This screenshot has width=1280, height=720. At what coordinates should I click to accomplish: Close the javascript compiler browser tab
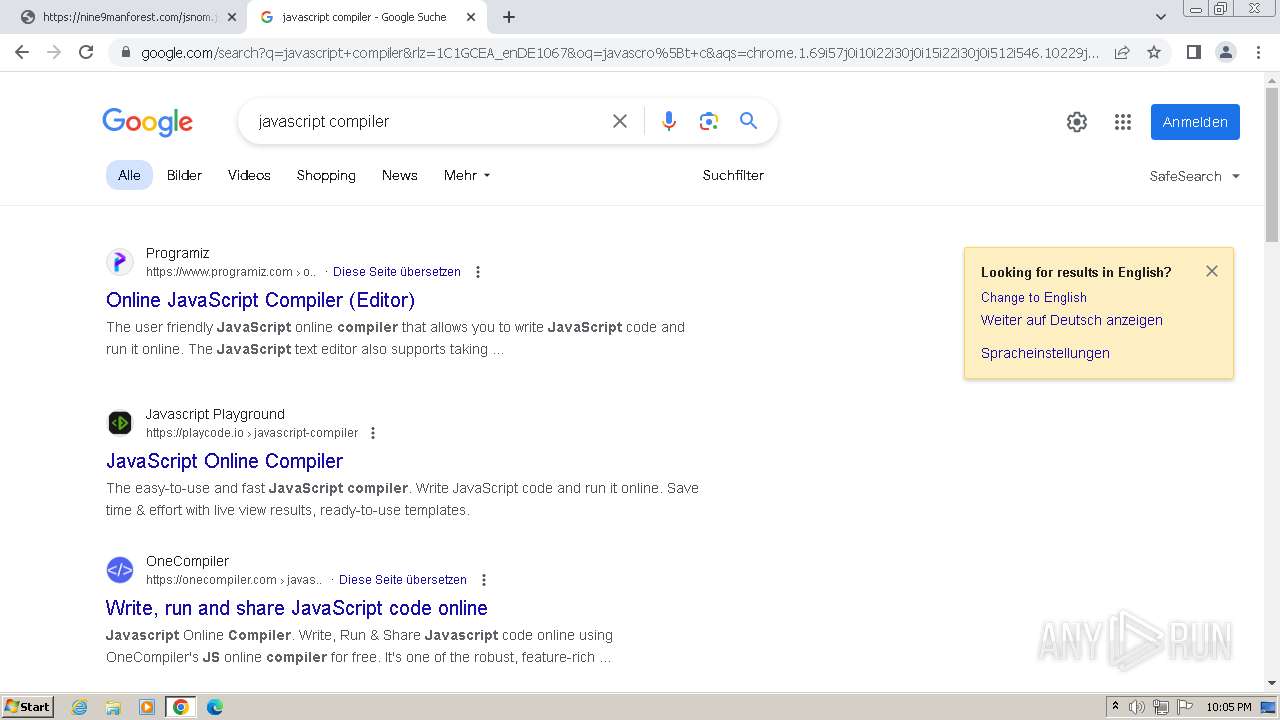coord(470,17)
